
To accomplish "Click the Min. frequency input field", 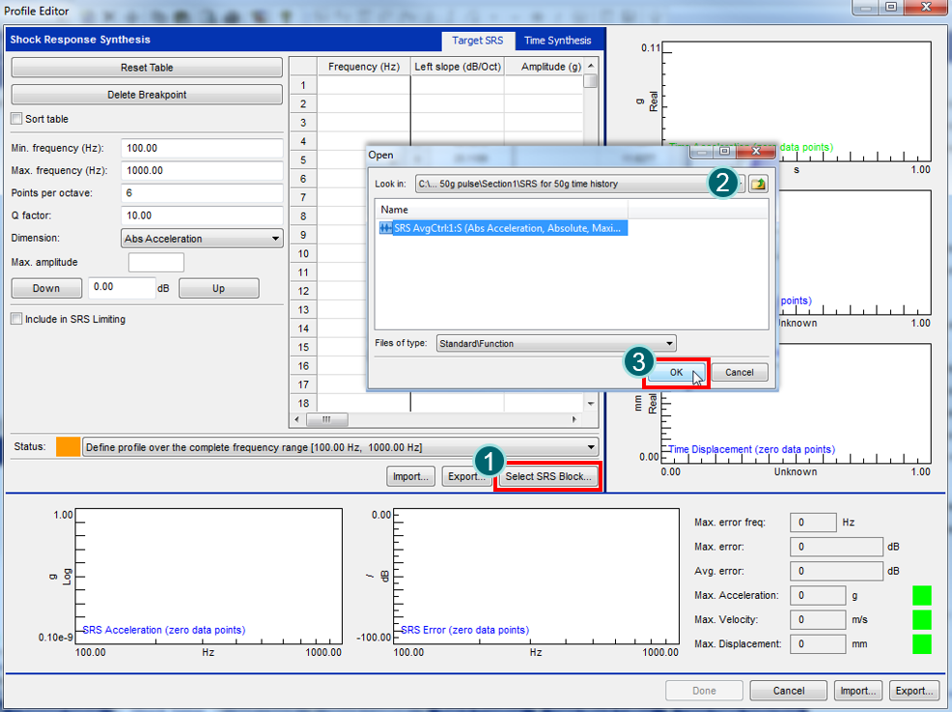I will point(201,148).
